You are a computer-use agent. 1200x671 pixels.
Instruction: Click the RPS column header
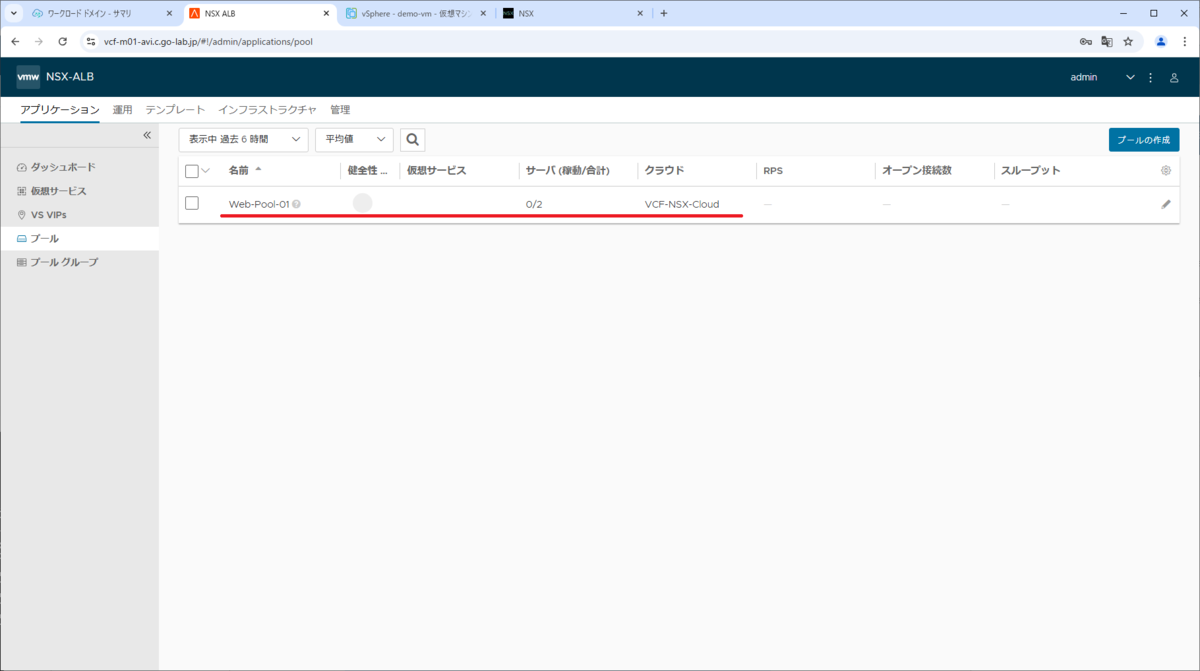(773, 171)
